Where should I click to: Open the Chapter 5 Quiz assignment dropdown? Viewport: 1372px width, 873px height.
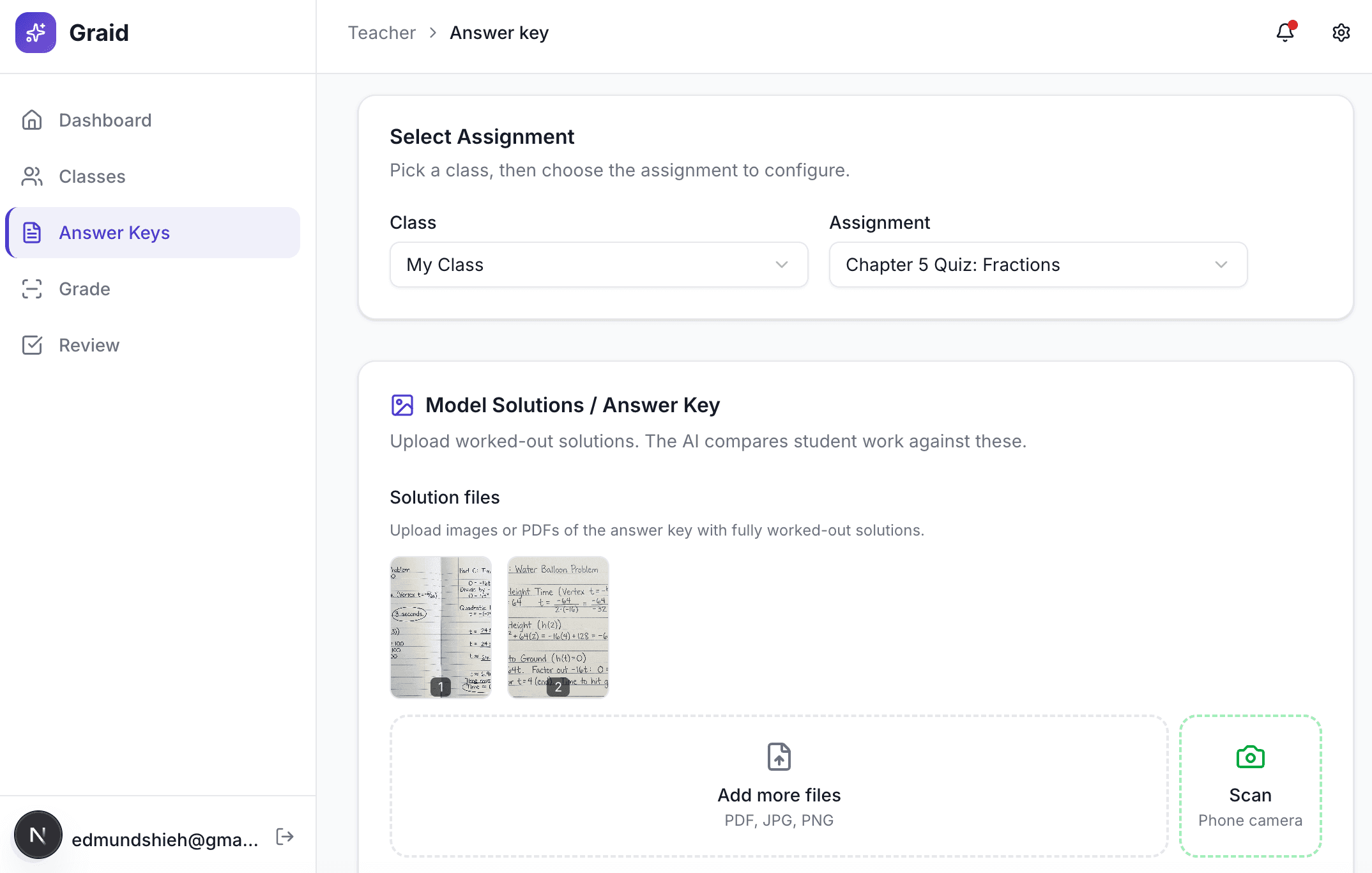coord(1037,265)
